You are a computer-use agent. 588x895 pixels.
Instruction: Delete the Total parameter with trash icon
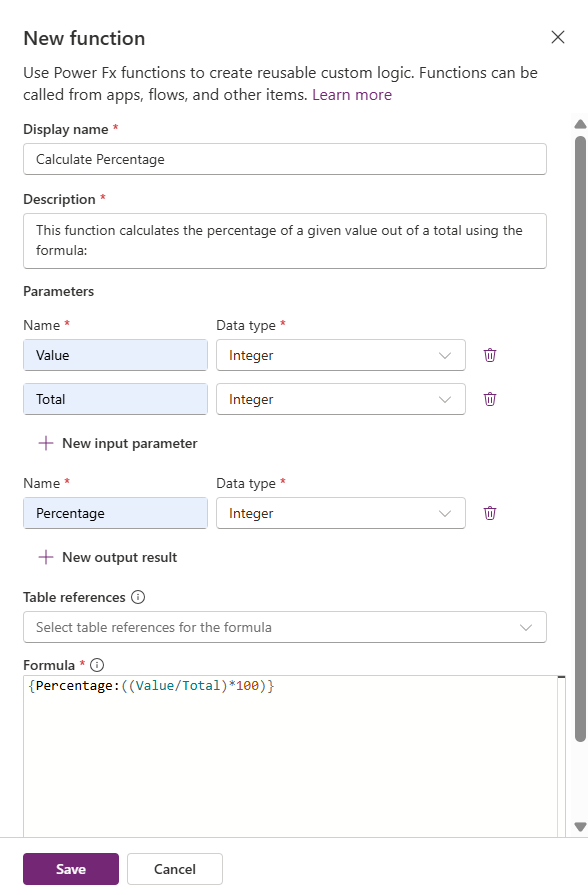tap(490, 399)
